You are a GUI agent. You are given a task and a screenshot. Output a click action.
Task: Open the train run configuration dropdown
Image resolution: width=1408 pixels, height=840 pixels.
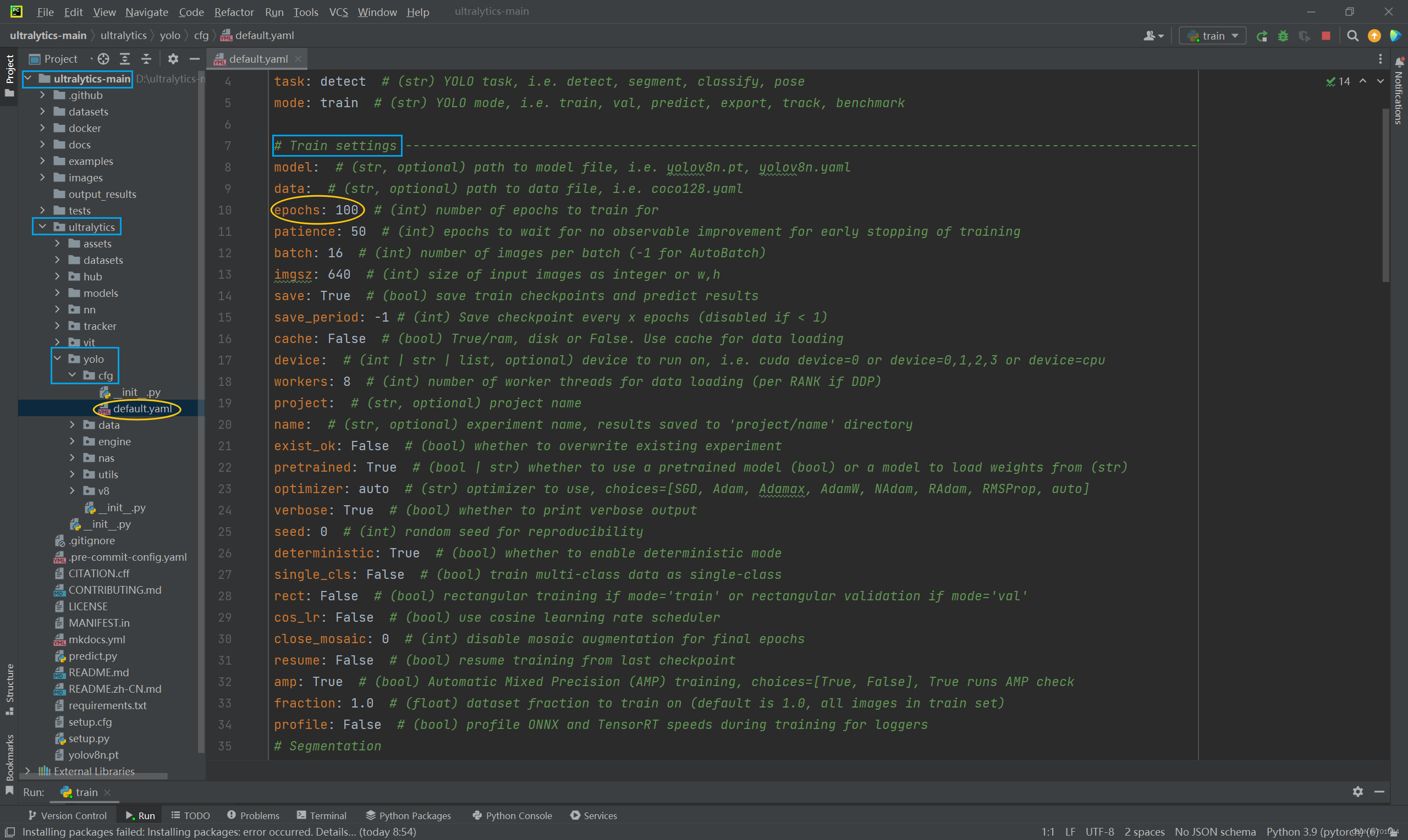pyautogui.click(x=1213, y=36)
